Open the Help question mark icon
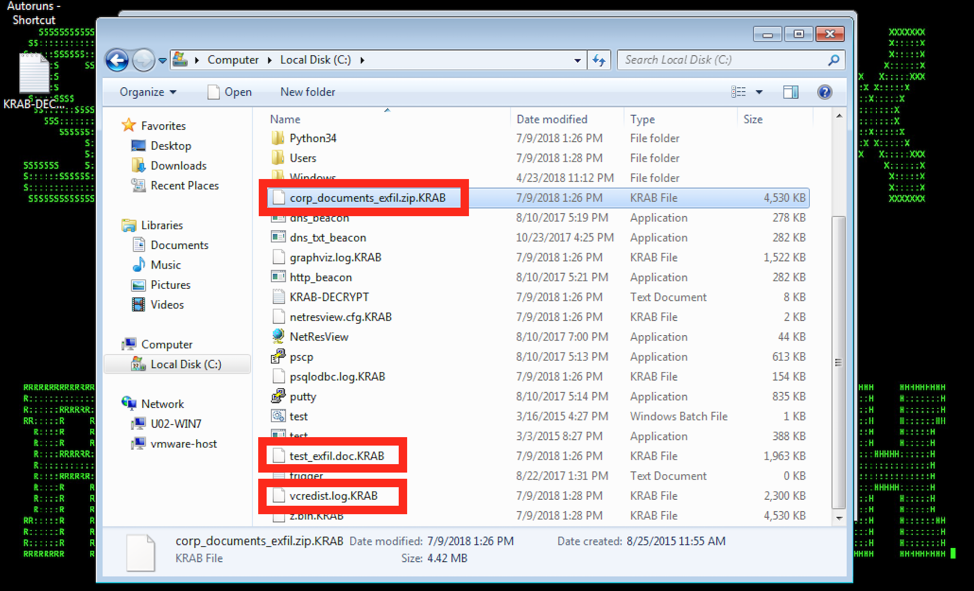Viewport: 974px width, 591px height. 824,92
